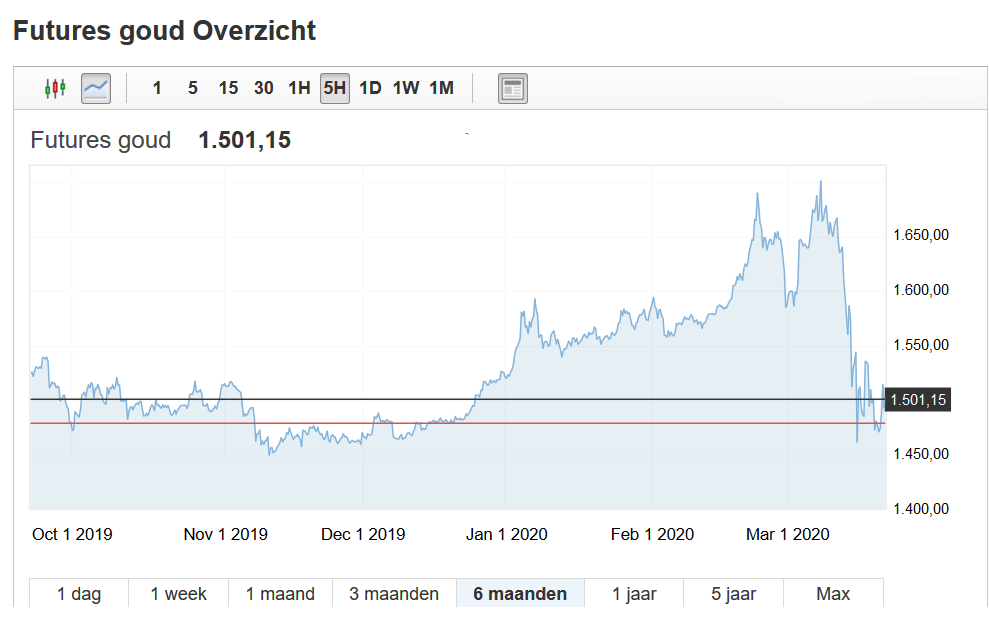This screenshot has height=629, width=989.
Task: Switch to candlestick chart view
Action: pyautogui.click(x=56, y=88)
